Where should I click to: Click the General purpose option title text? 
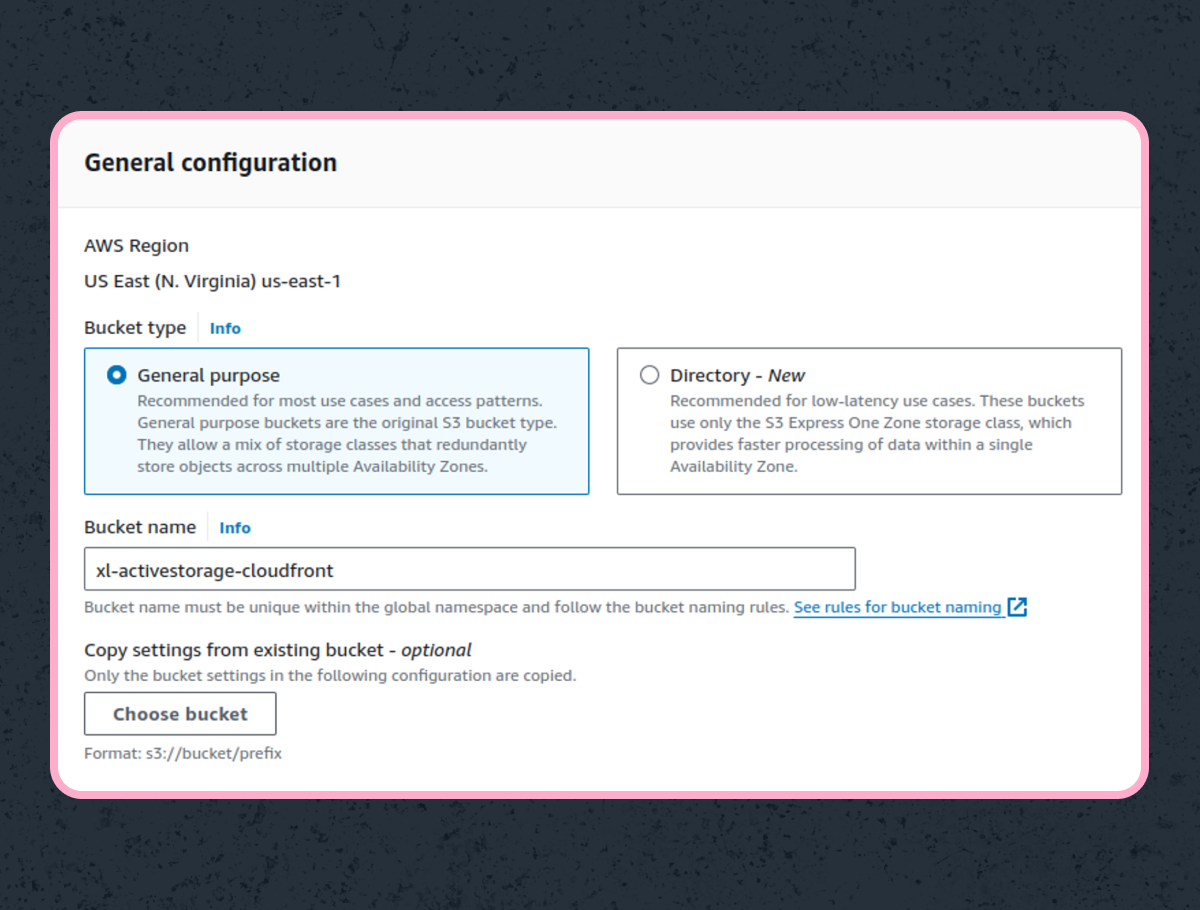coord(209,376)
